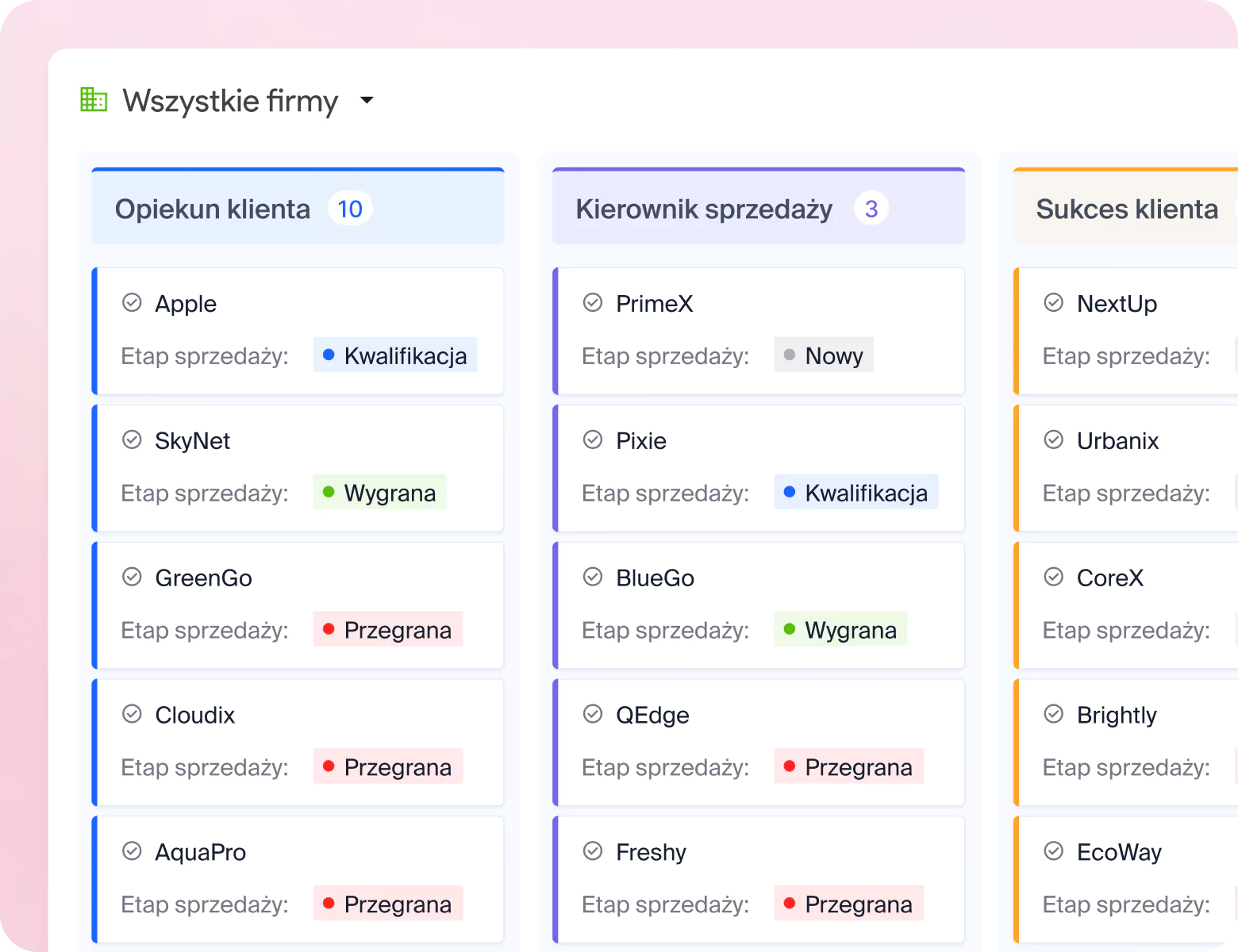Screen dimensions: 1238x952
Task: Click the check circle next to NextUp
Action: coord(1054,302)
